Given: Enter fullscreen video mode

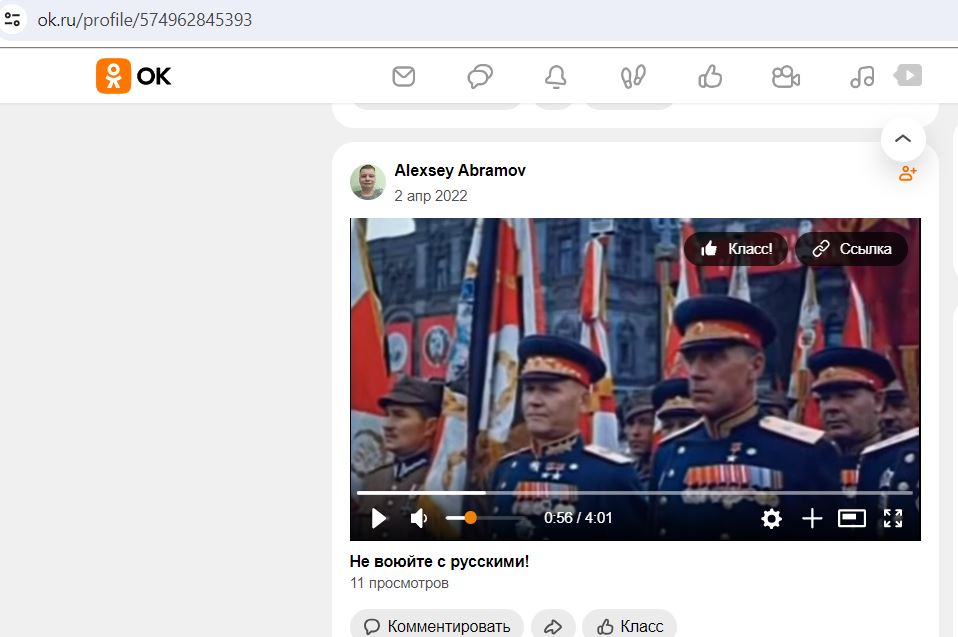Looking at the screenshot, I should point(893,519).
